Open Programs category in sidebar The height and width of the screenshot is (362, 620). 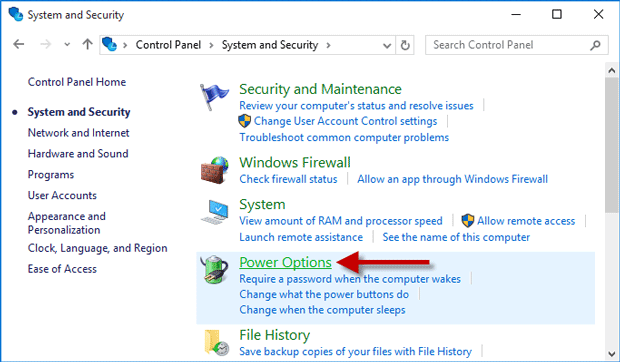51,175
